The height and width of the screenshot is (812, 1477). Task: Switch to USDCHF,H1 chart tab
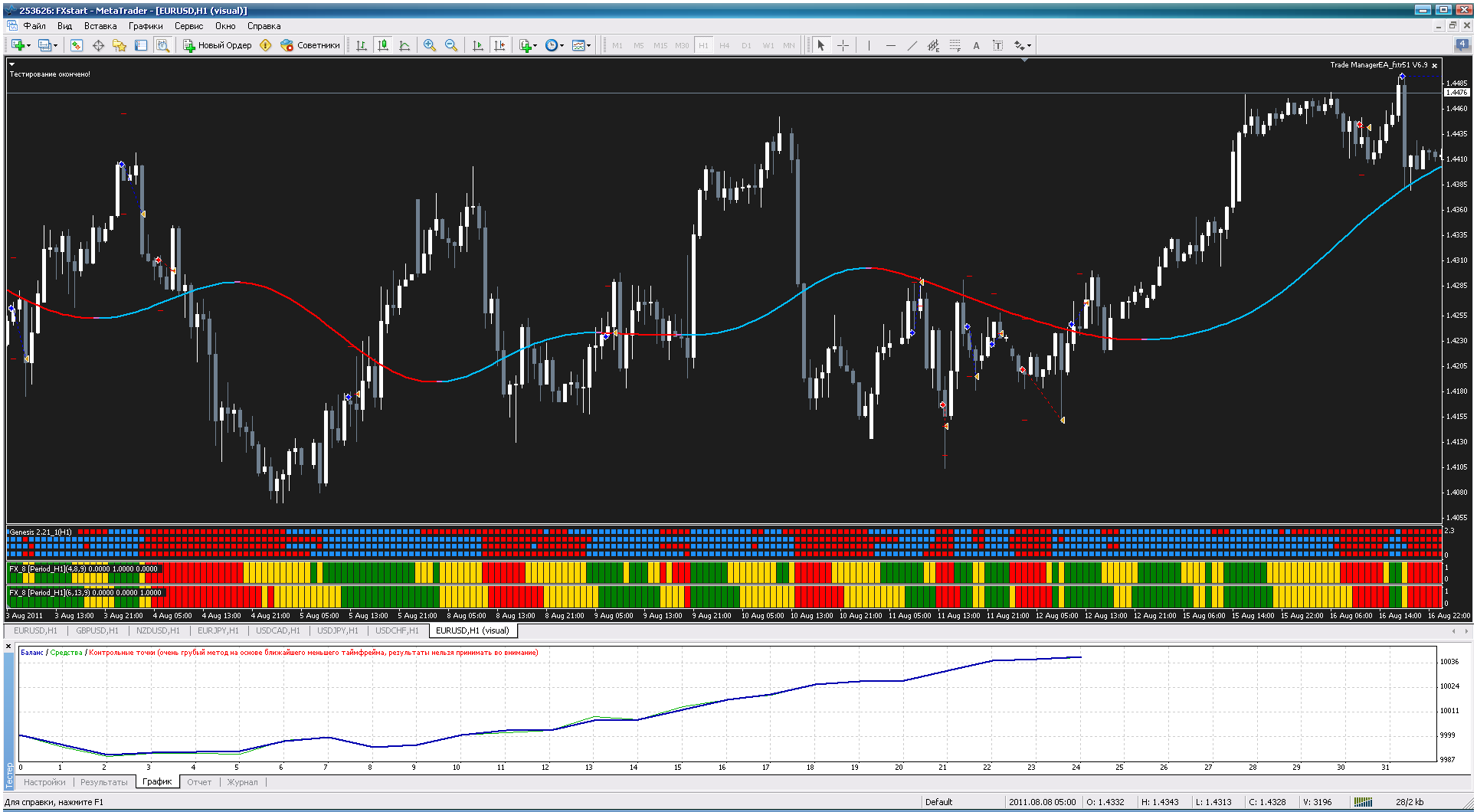(397, 630)
